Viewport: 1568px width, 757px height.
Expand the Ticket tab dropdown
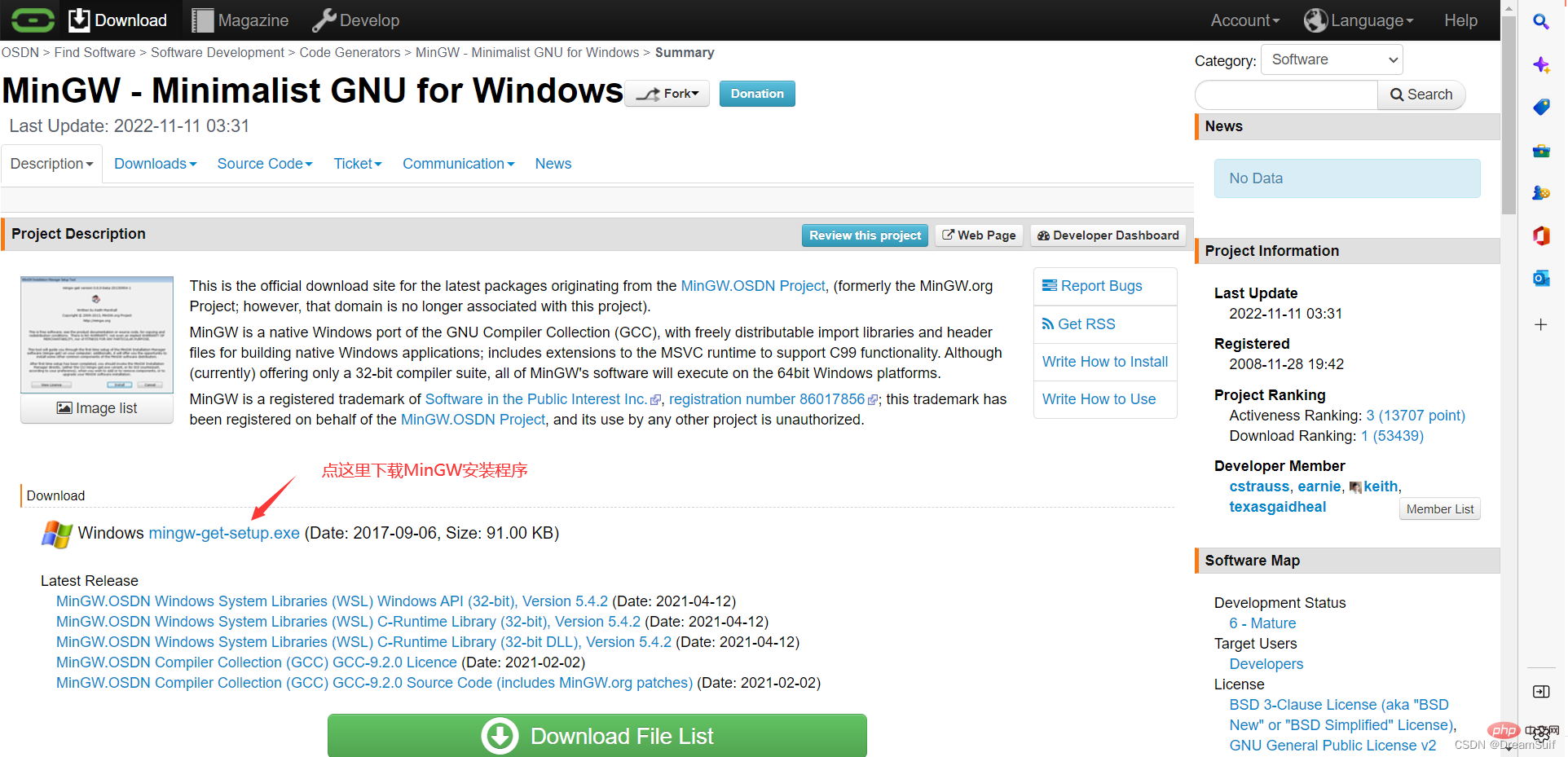(x=358, y=164)
